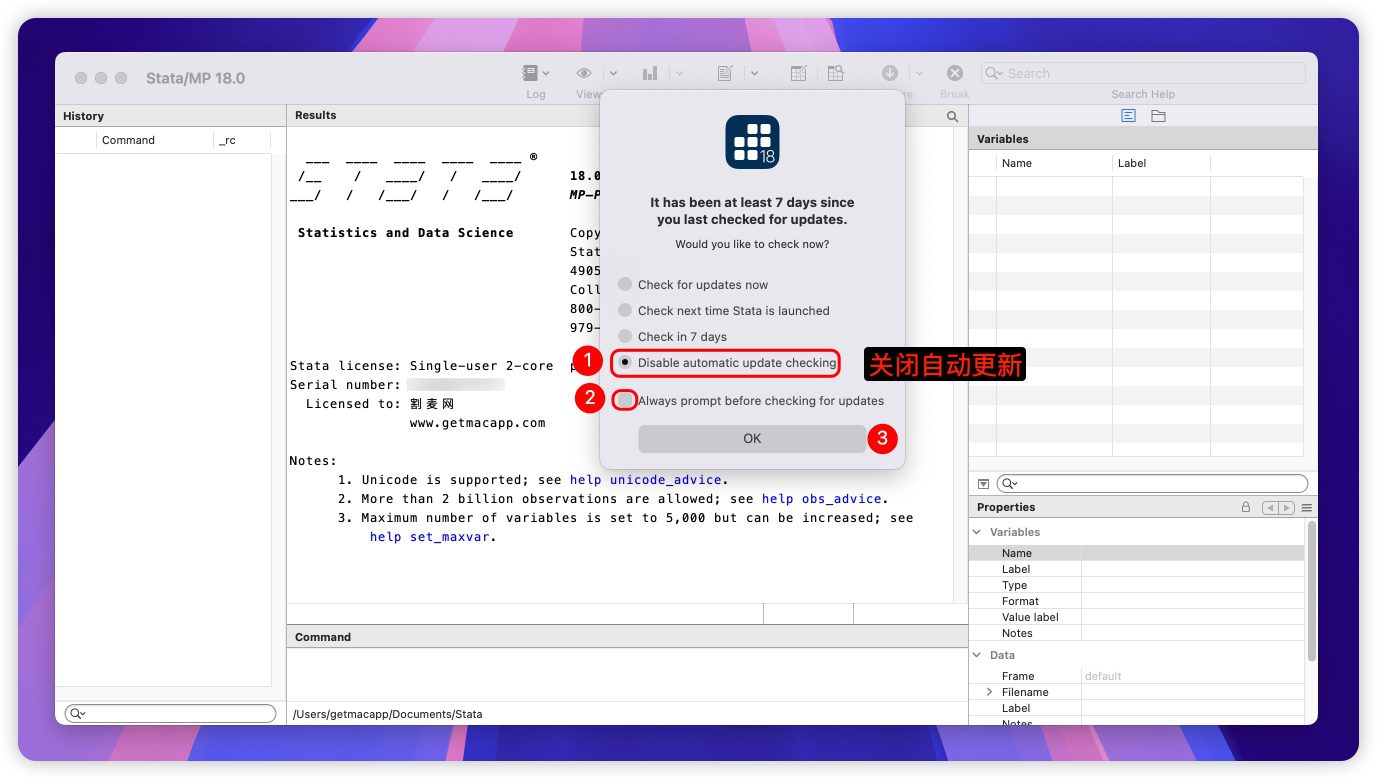Toggle 'Always prompt before checking for updates'
Image resolution: width=1377 pixels, height=779 pixels.
coord(625,401)
